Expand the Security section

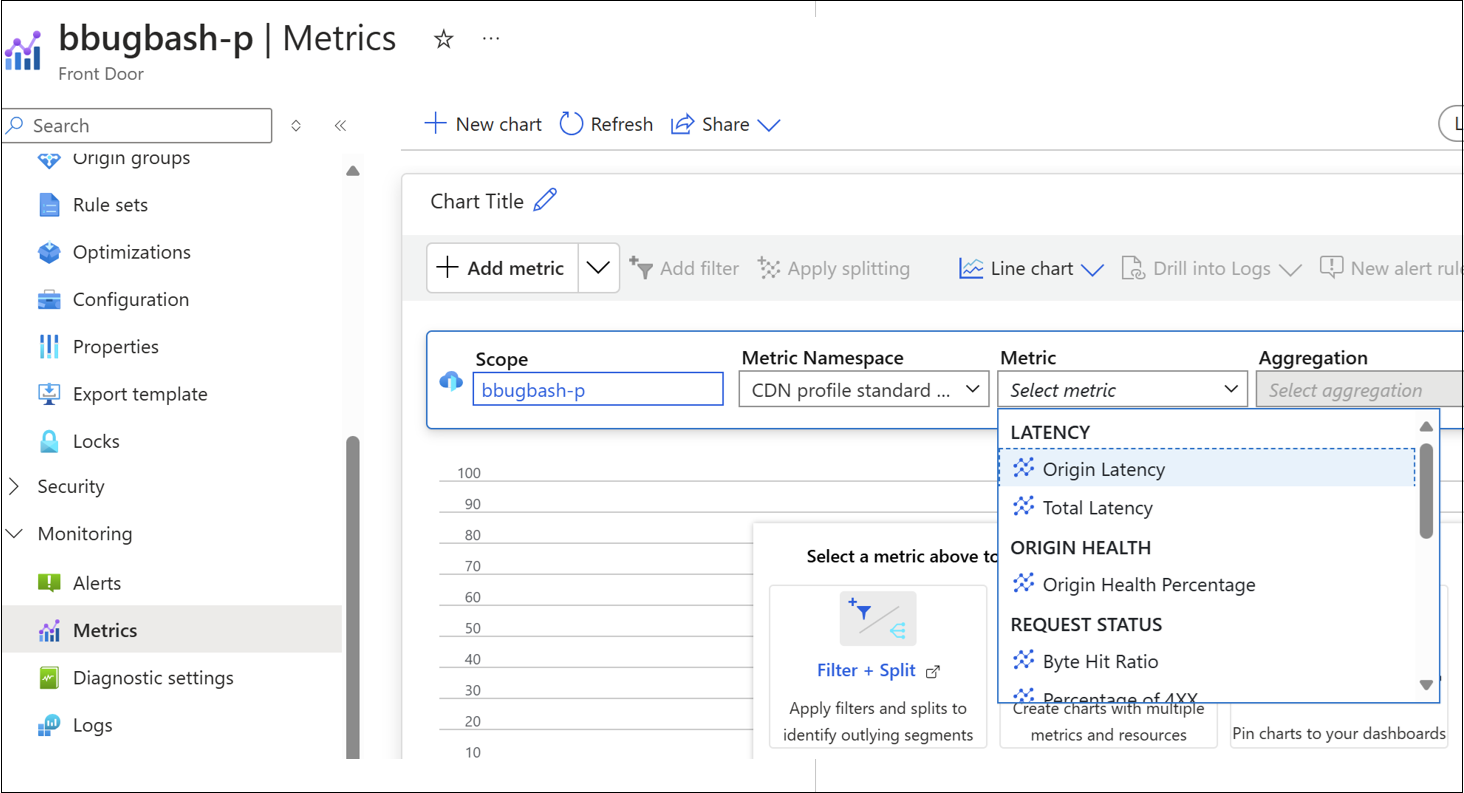[x=14, y=487]
